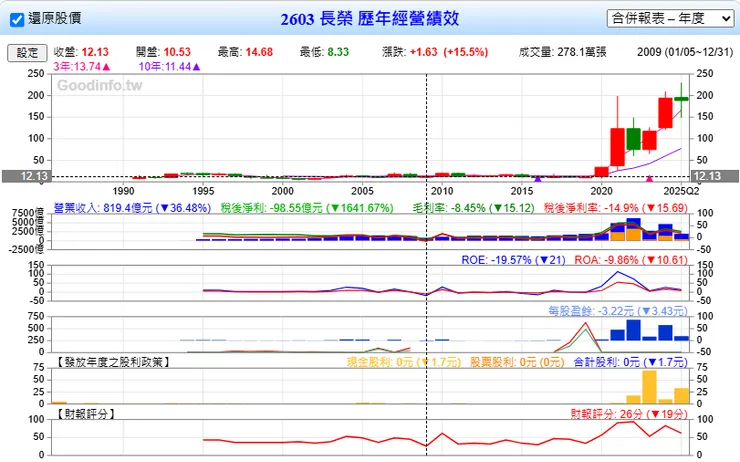
Task: Click the tall red 2021 candlestick
Action: pyautogui.click(x=617, y=146)
